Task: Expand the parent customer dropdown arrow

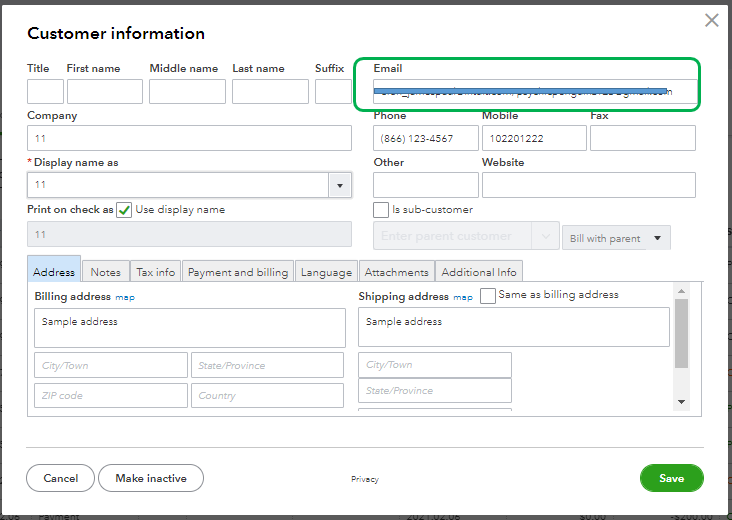Action: coord(546,236)
